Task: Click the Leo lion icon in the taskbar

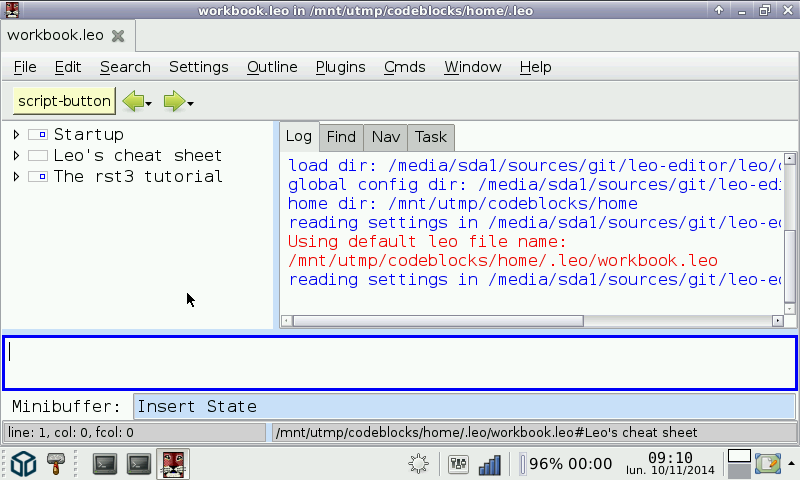Action: (x=172, y=464)
